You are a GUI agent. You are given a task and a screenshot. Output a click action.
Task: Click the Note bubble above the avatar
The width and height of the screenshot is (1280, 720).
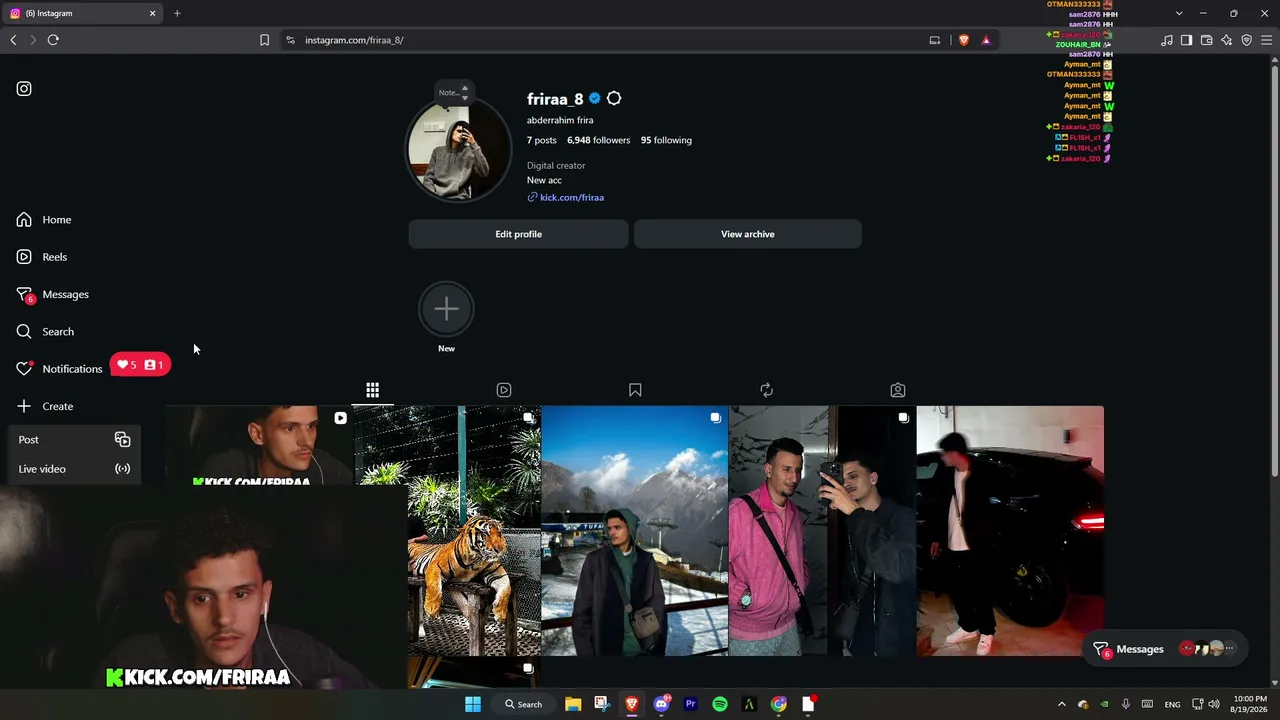pos(453,93)
